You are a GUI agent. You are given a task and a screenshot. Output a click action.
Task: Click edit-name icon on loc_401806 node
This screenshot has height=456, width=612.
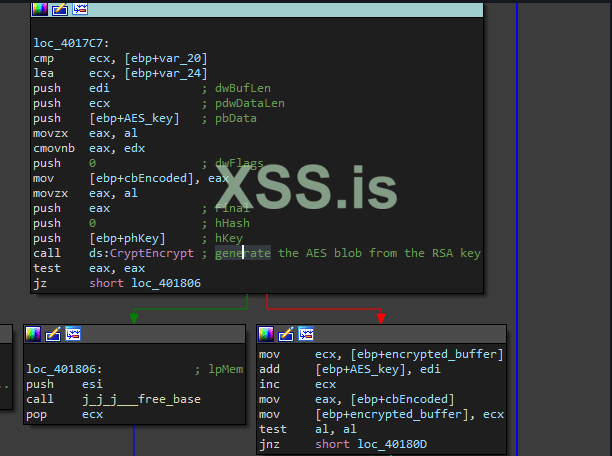coord(53,334)
